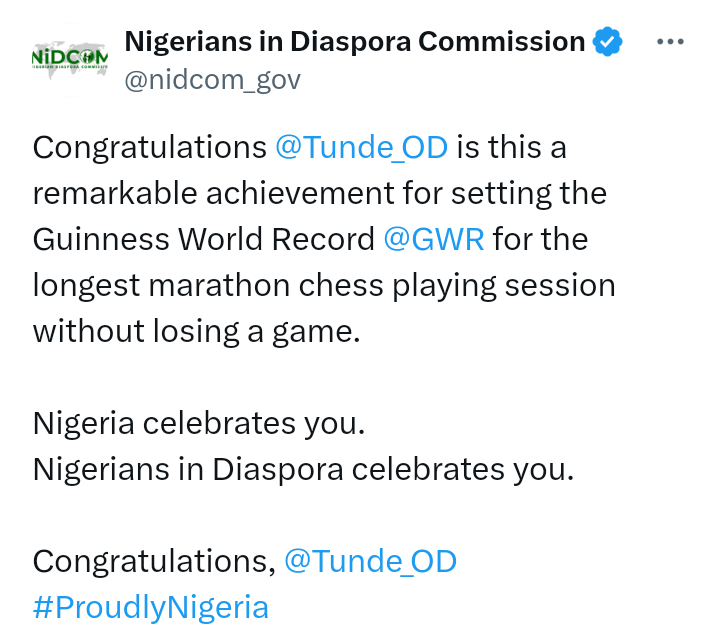Image resolution: width=720 pixels, height=639 pixels.
Task: Open the @Tunde_OD mention in first sentence
Action: pos(361,147)
